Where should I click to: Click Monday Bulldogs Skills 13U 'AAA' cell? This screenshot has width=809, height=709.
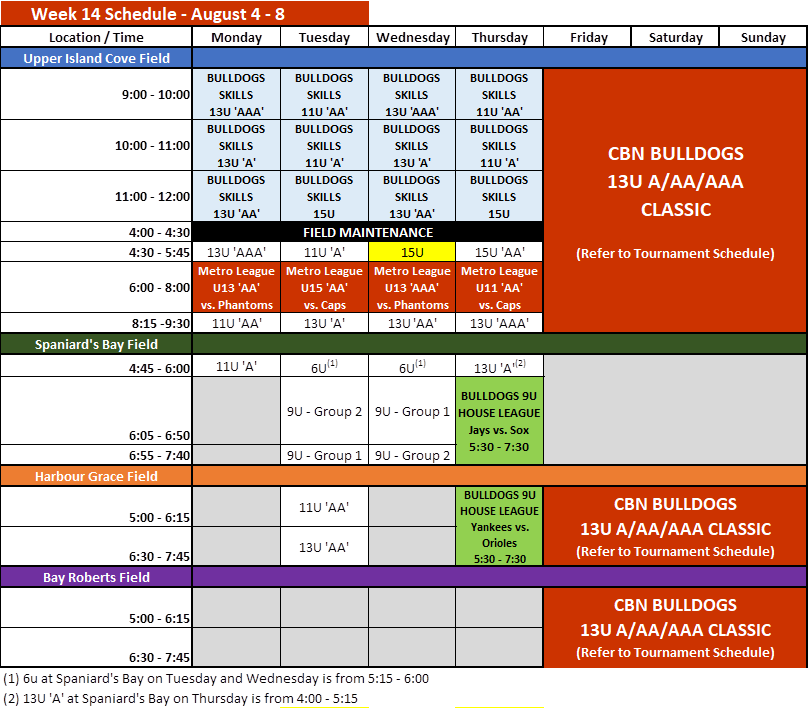(236, 94)
